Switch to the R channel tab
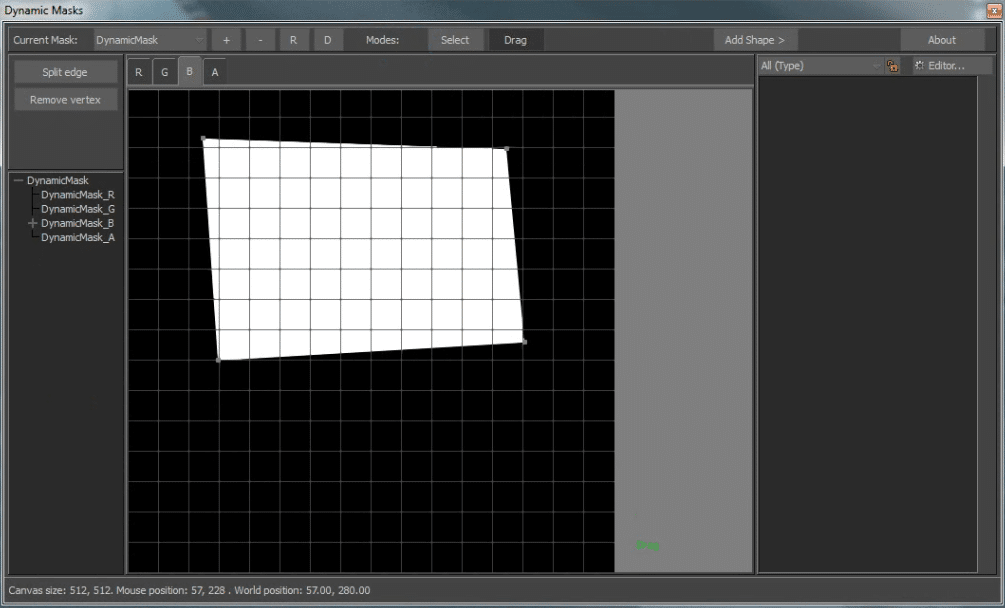This screenshot has height=608, width=1005. (x=139, y=72)
